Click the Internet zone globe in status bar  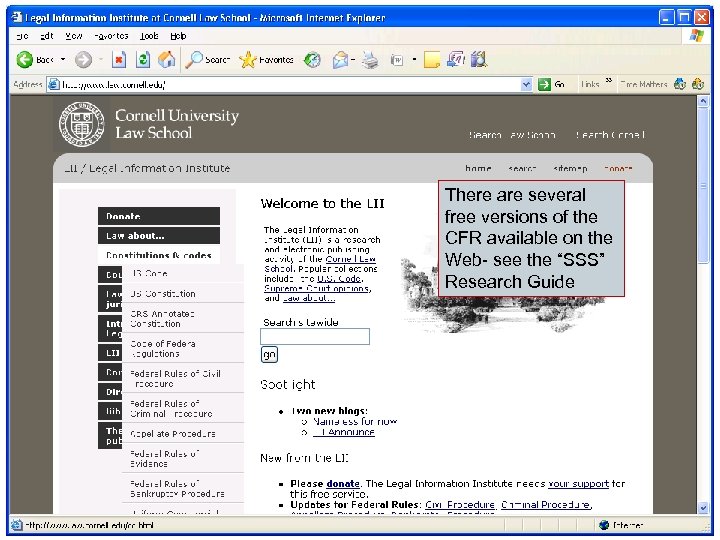[604, 525]
